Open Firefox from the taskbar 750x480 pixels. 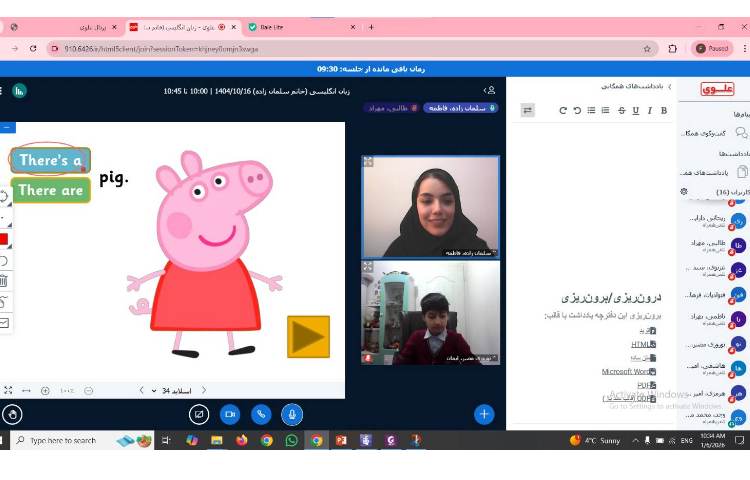[x=242, y=440]
